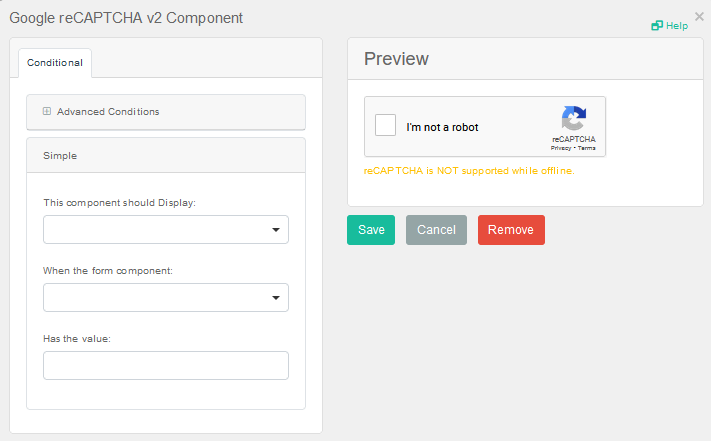711x441 pixels.
Task: Close the reCAPTCHA component dialog with X
Action: [x=699, y=16]
